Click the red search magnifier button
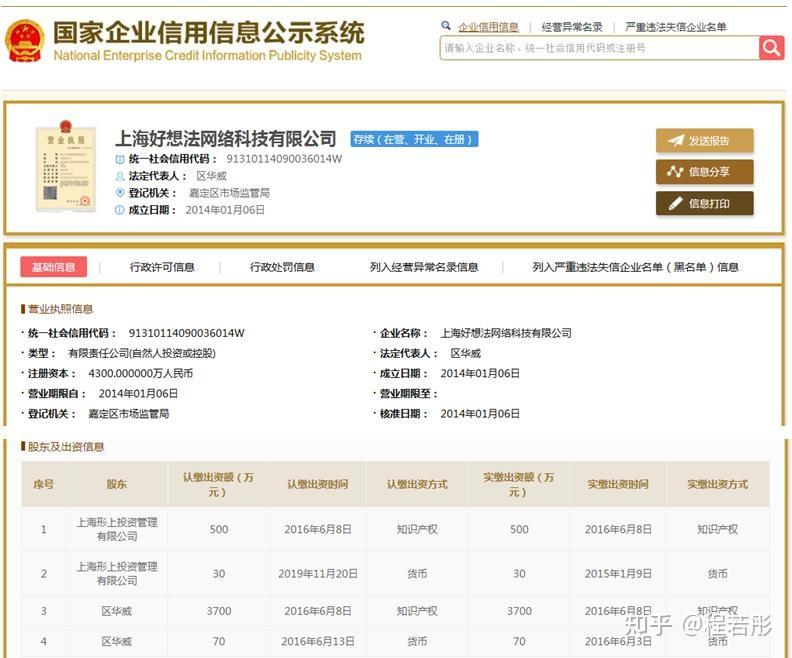Image resolution: width=792 pixels, height=658 pixels. [x=771, y=48]
